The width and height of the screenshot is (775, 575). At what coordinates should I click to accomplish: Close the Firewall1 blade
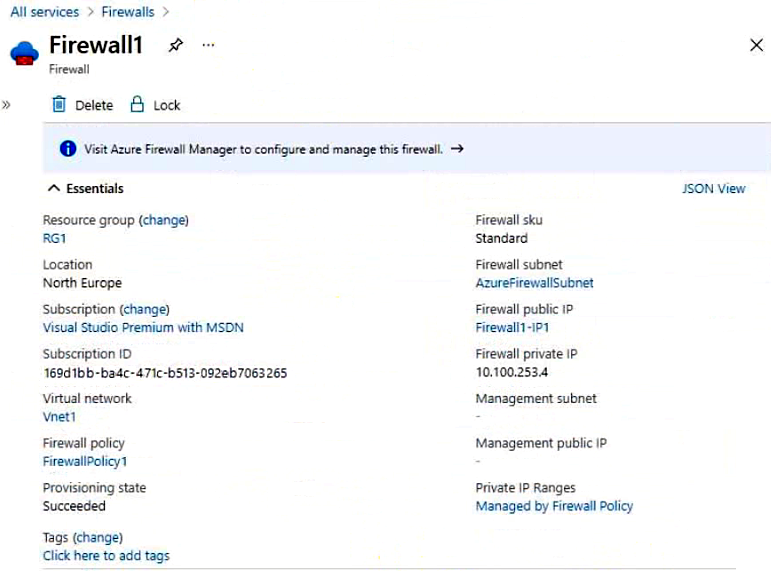pyautogui.click(x=756, y=45)
